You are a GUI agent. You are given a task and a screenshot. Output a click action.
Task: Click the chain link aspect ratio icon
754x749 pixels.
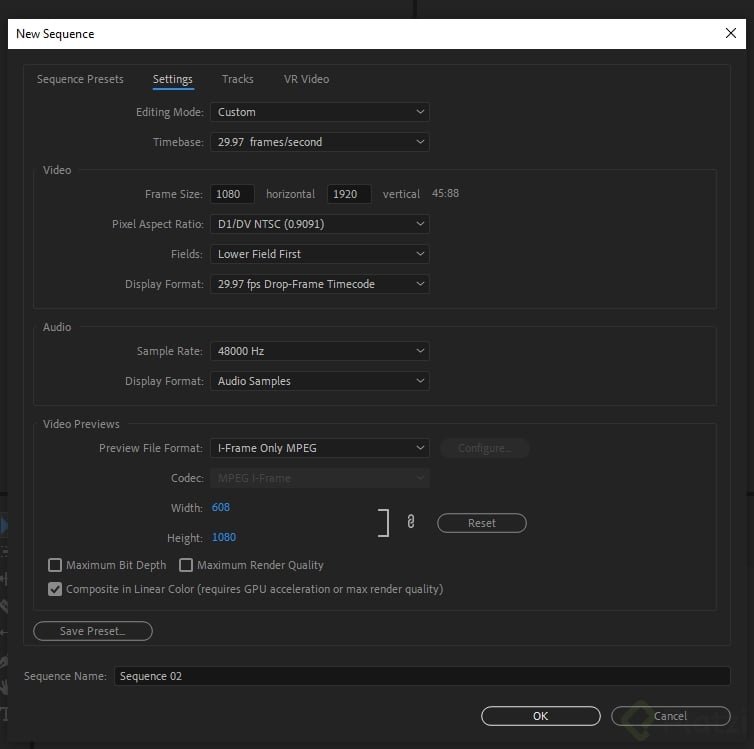[x=411, y=522]
